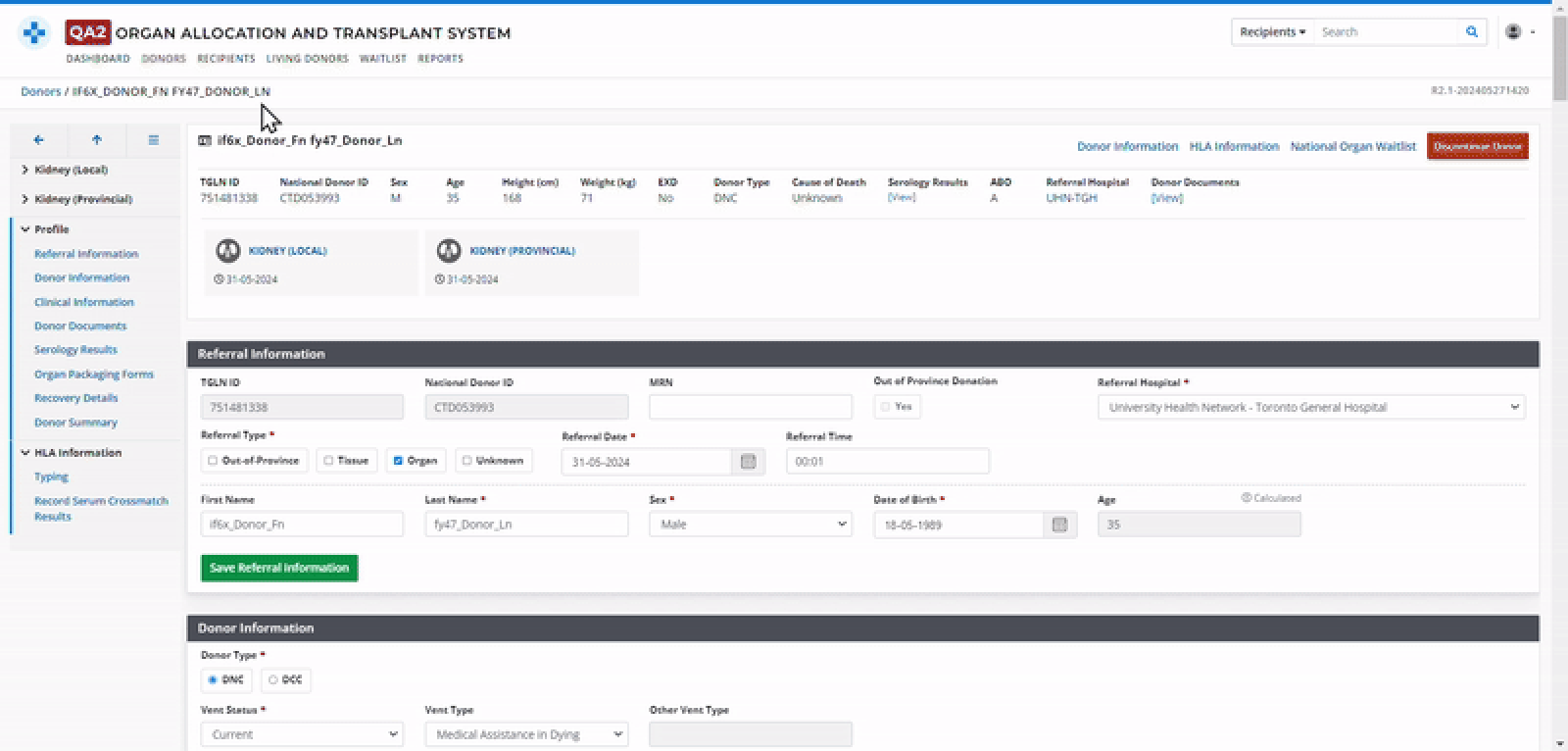
Task: Click the Kidney (Provincial) organ icon
Action: [449, 251]
